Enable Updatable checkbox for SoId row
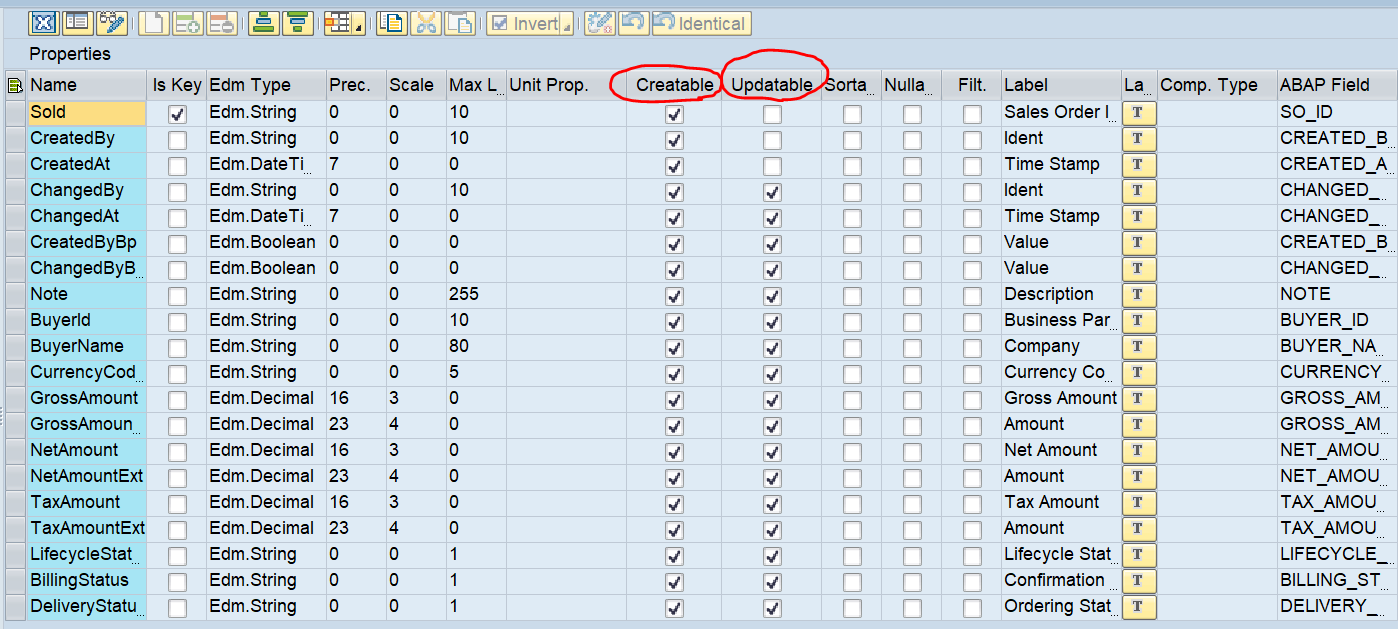The width and height of the screenshot is (1398, 629). [x=772, y=113]
